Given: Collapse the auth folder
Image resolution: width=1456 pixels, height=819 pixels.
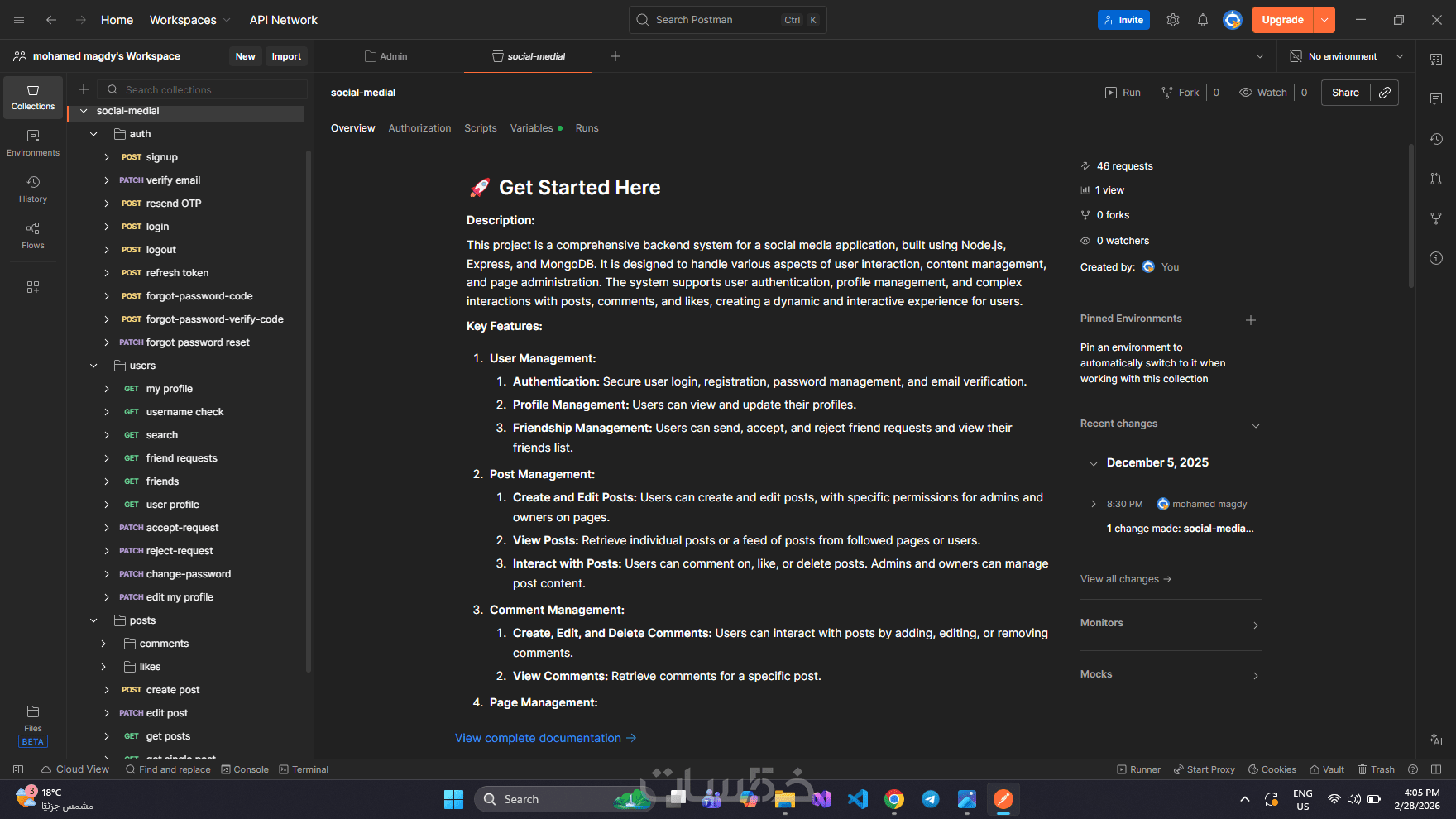Looking at the screenshot, I should pos(93,134).
